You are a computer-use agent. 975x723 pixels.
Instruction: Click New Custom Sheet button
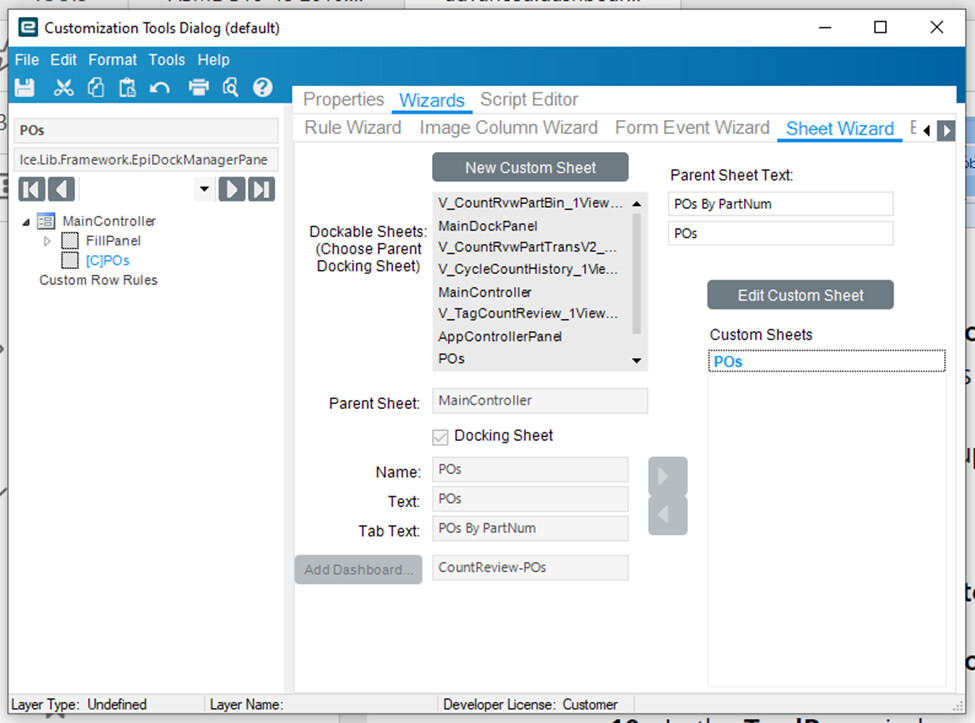point(530,167)
